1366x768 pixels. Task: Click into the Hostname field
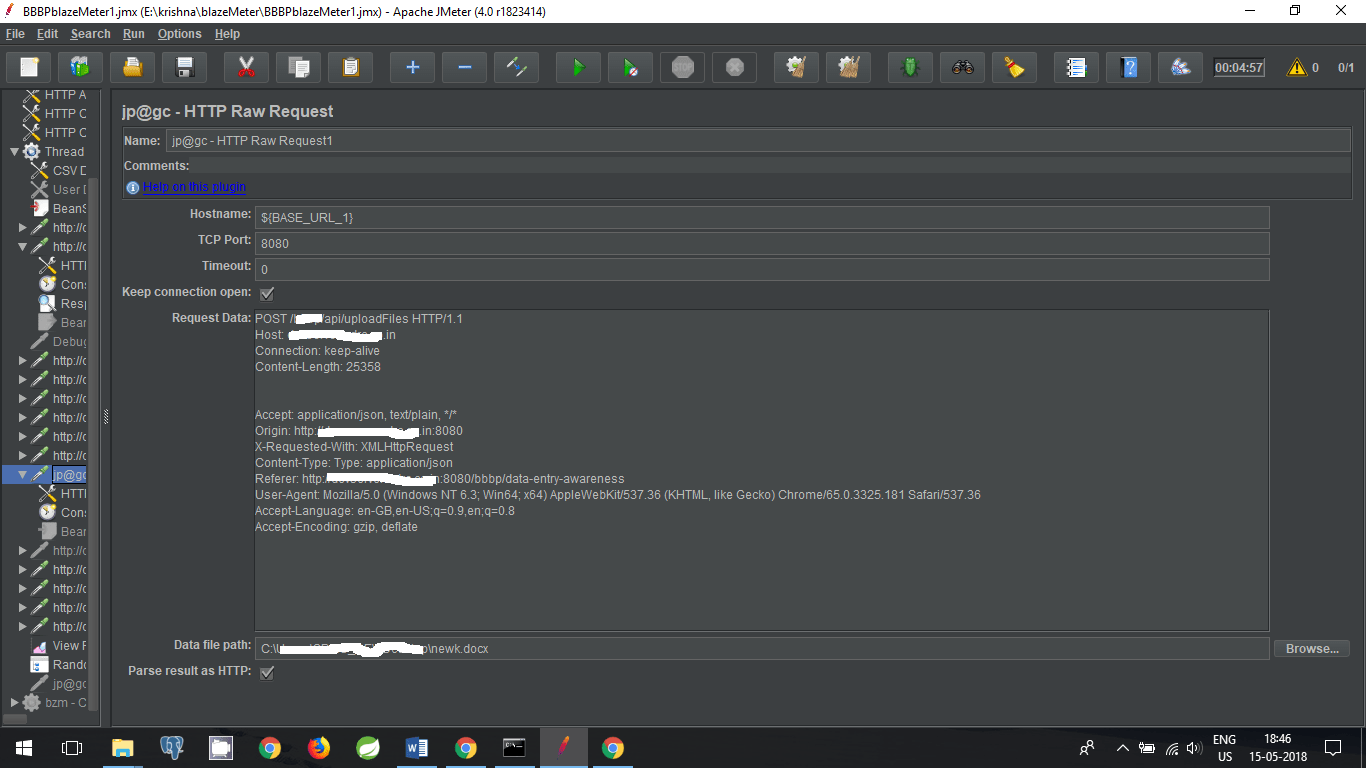click(x=762, y=217)
